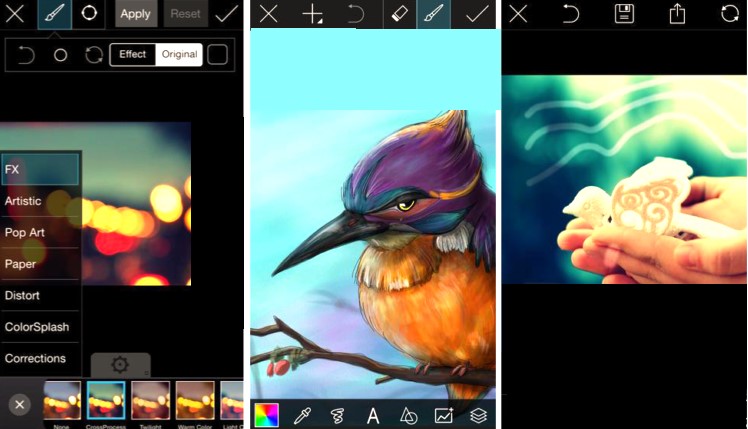Image resolution: width=748 pixels, height=429 pixels.
Task: Select the eyedropper tool
Action: coord(302,416)
